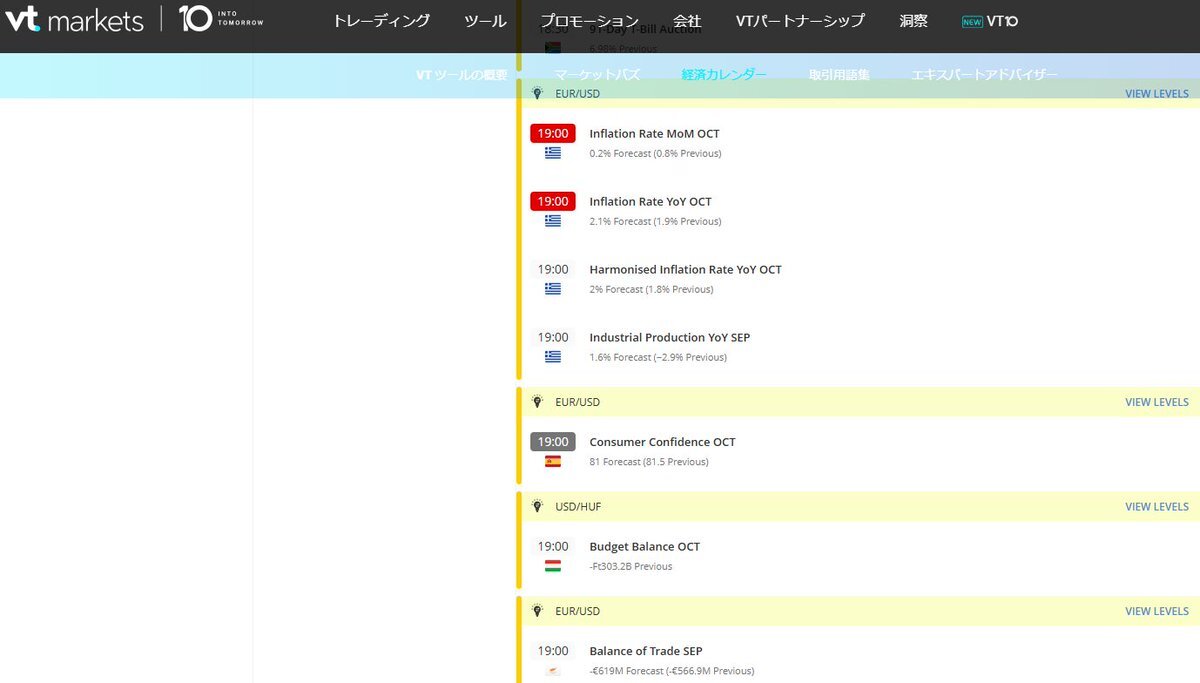Image resolution: width=1200 pixels, height=683 pixels.
Task: Click Greek flag under Inflation Rate YoY OCT
Action: 553,221
